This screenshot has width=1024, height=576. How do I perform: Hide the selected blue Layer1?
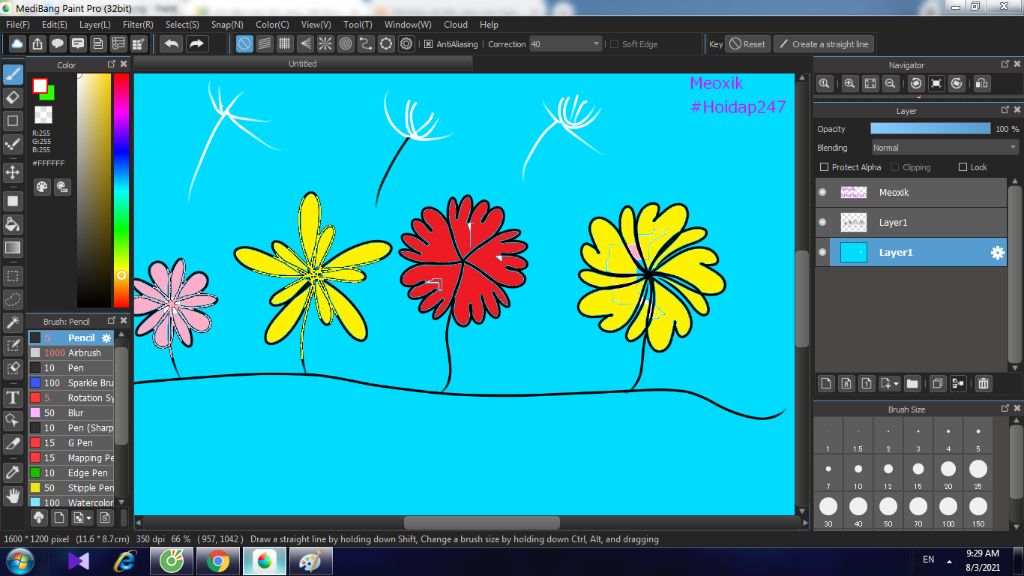[823, 253]
